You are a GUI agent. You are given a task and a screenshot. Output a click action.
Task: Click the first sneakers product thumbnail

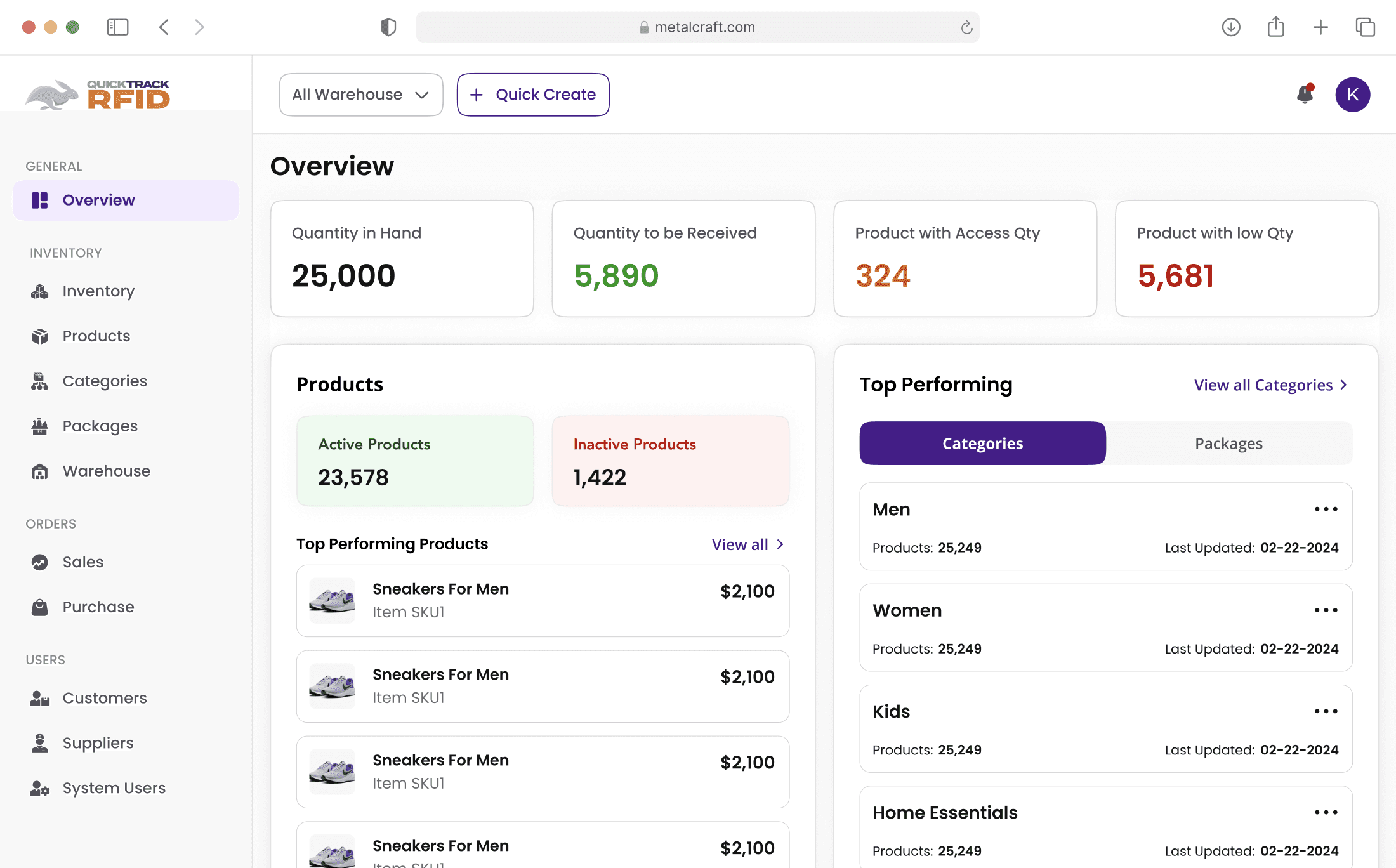pyautogui.click(x=332, y=600)
